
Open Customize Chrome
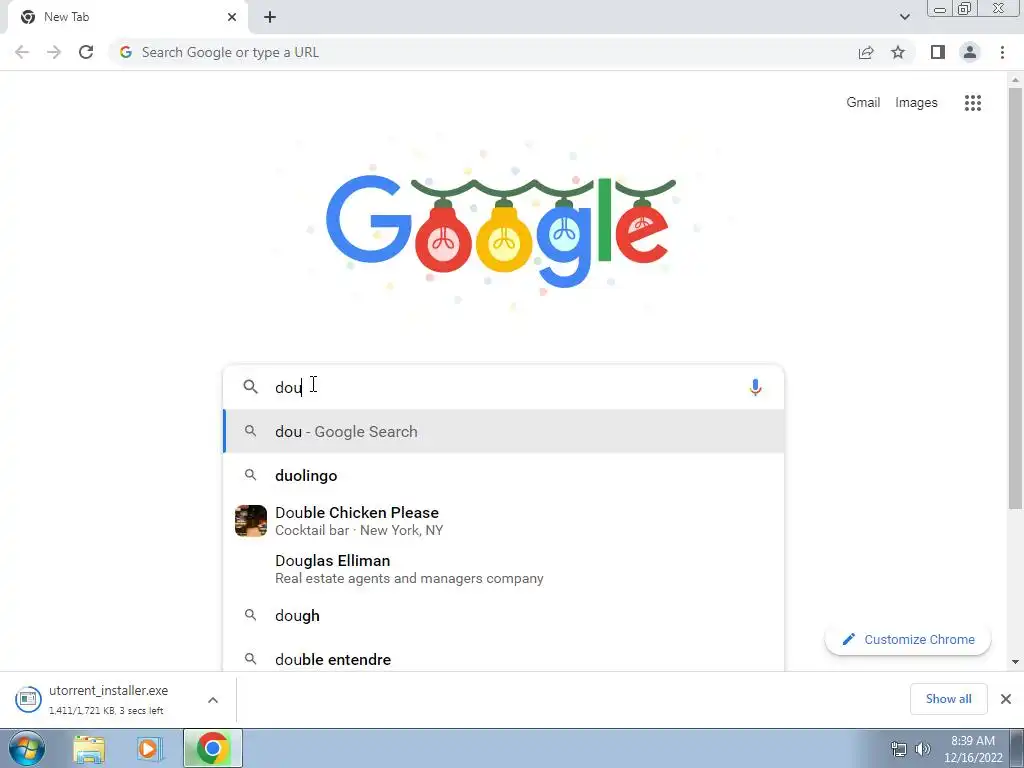908,639
